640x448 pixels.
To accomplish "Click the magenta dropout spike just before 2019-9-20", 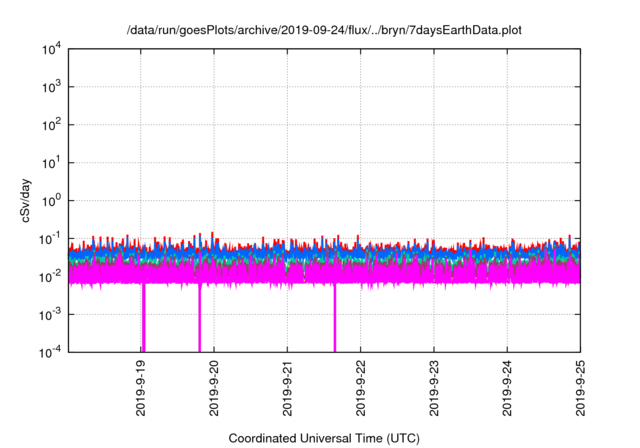I will (x=200, y=317).
